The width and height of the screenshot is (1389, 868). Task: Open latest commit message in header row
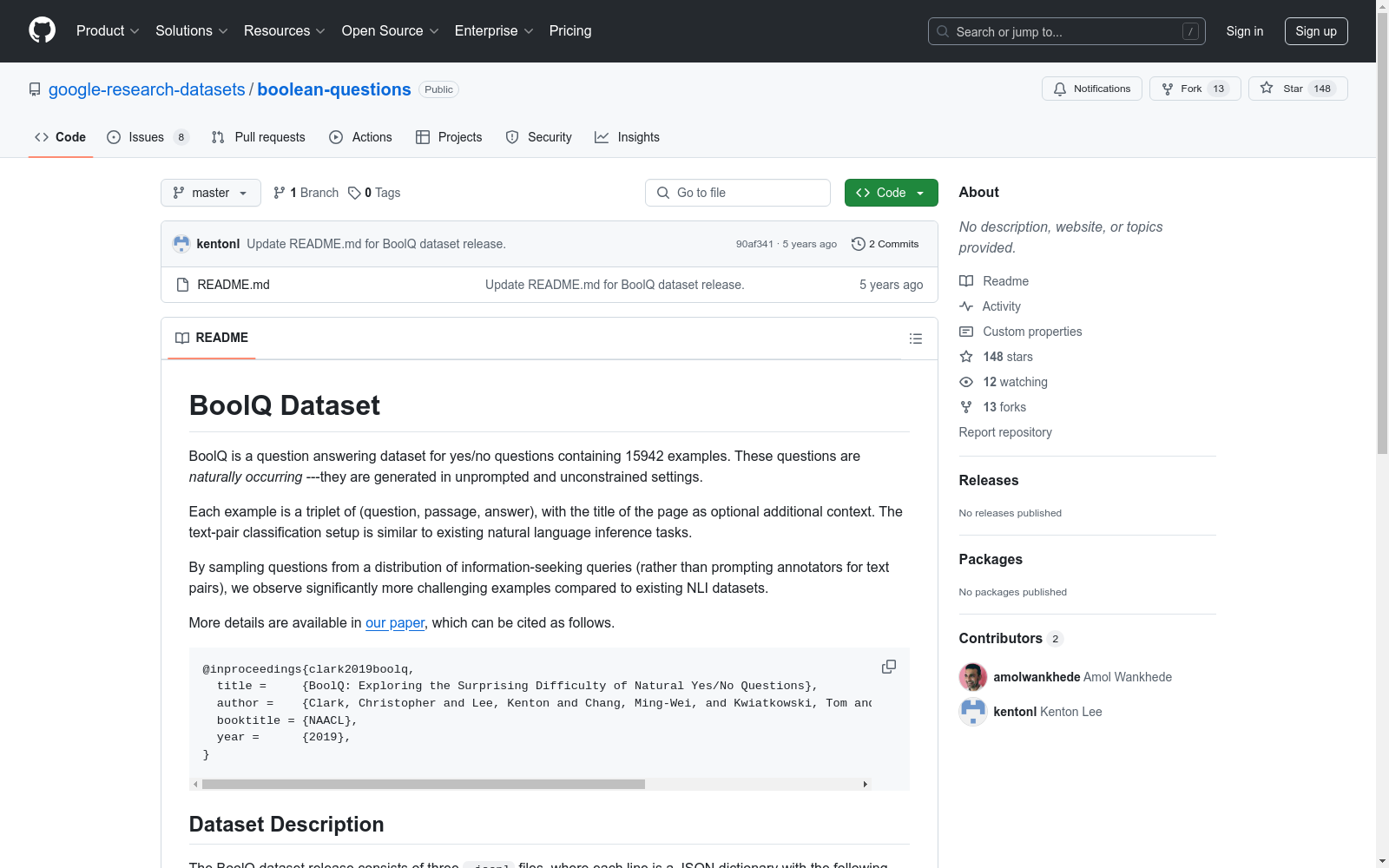[376, 244]
